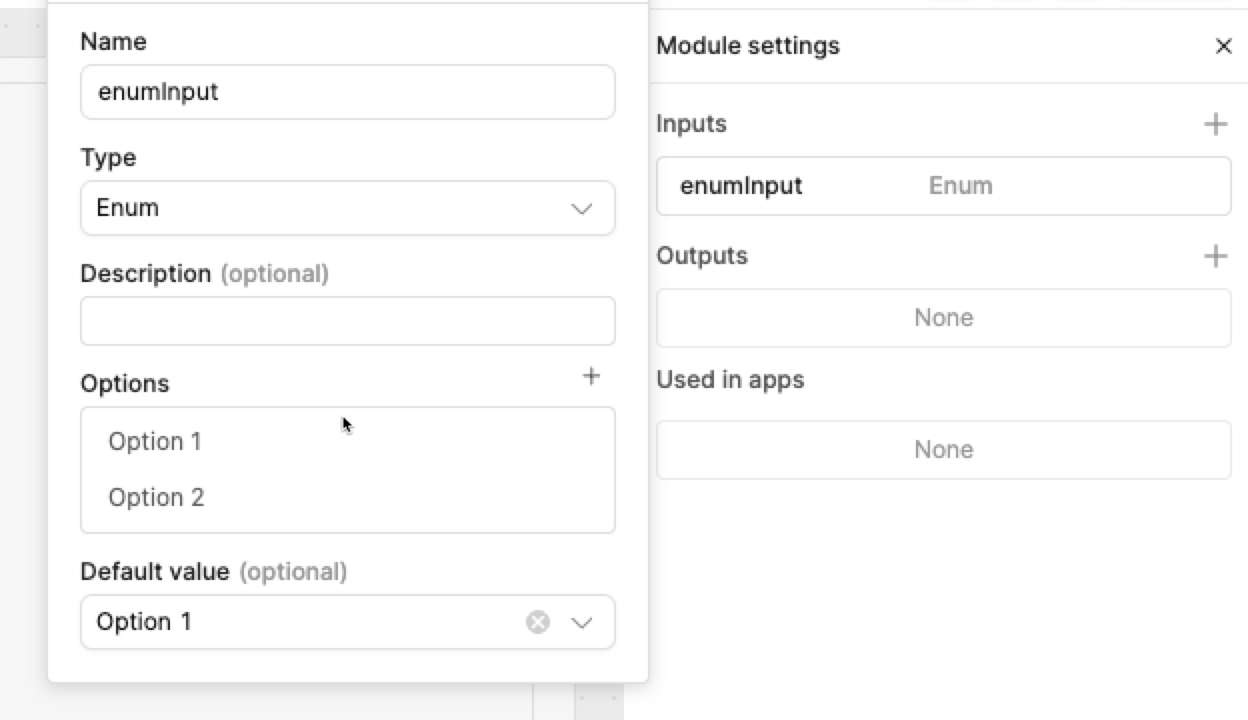The image size is (1248, 720).
Task: Click the Module settings heading
Action: pyautogui.click(x=748, y=46)
